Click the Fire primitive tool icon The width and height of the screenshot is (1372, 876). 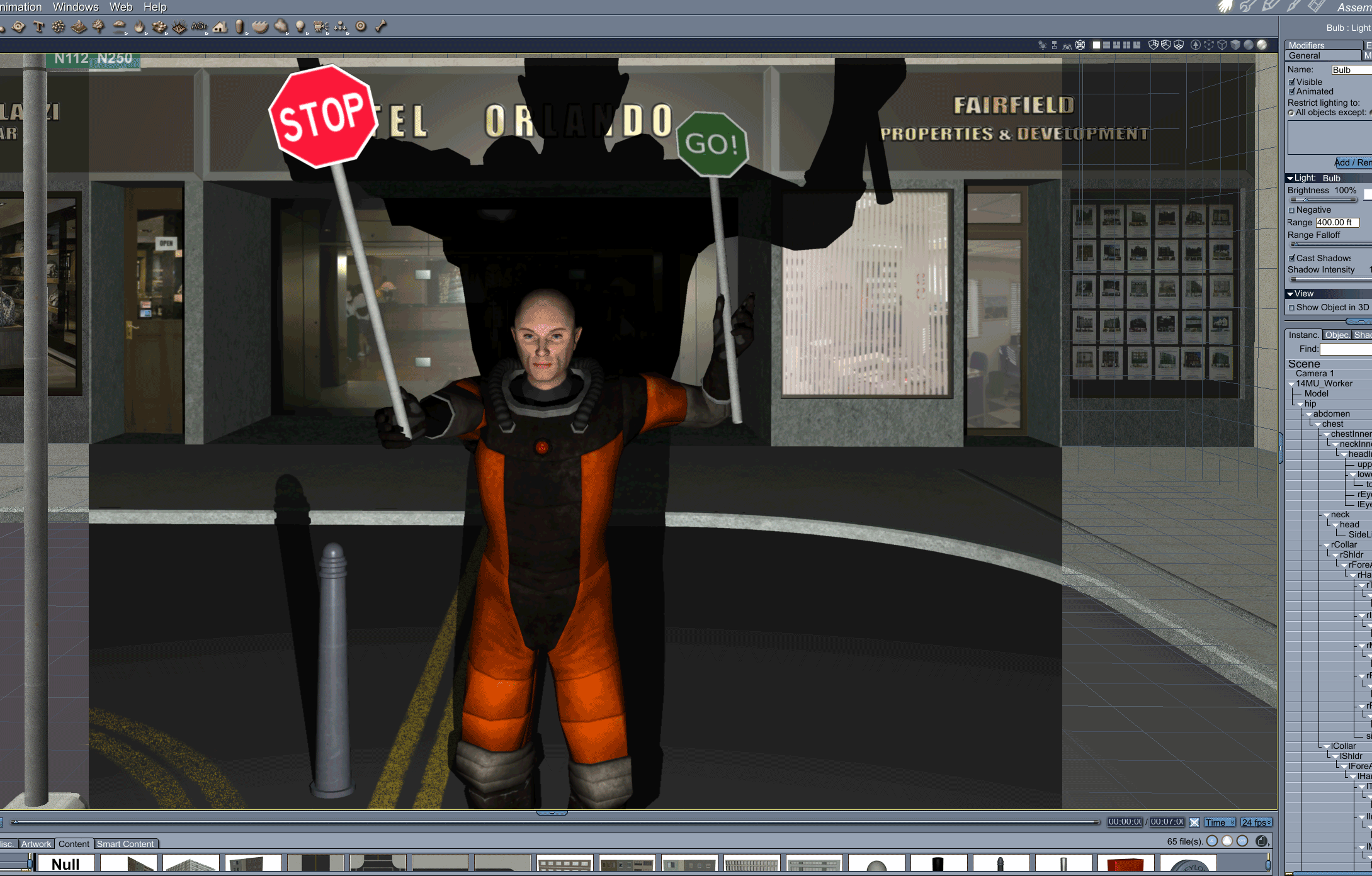coord(139,26)
